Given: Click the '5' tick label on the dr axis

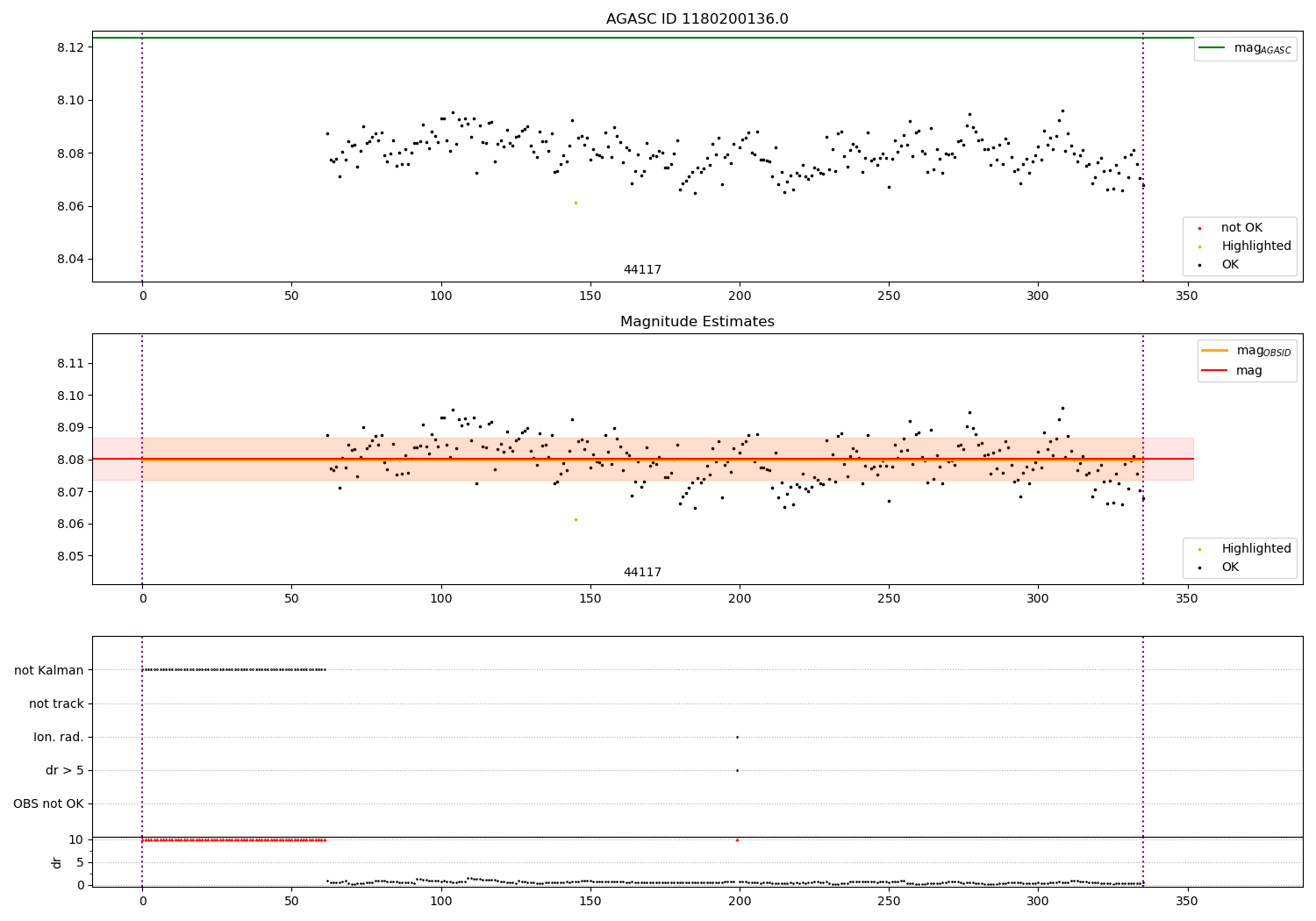Looking at the screenshot, I should [80, 863].
